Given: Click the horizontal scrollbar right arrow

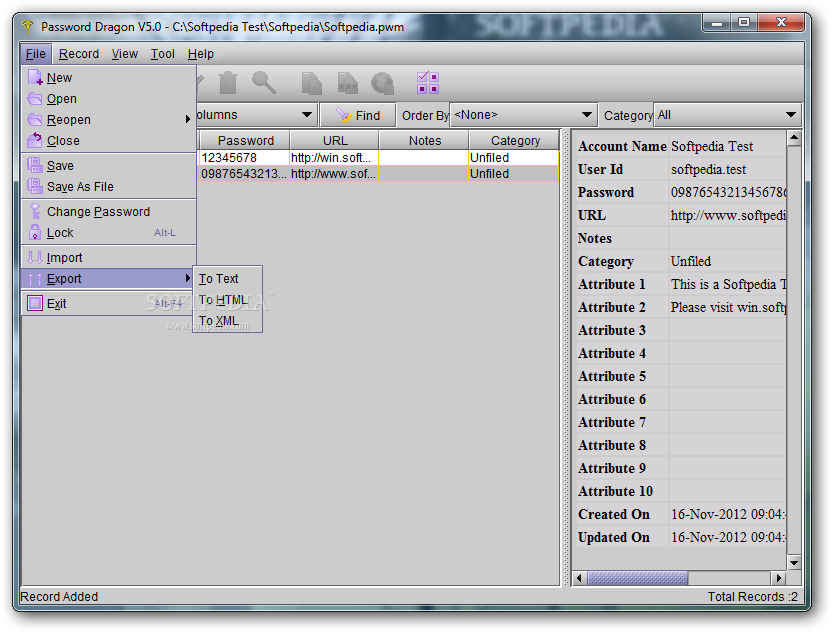Looking at the screenshot, I should click(x=778, y=578).
